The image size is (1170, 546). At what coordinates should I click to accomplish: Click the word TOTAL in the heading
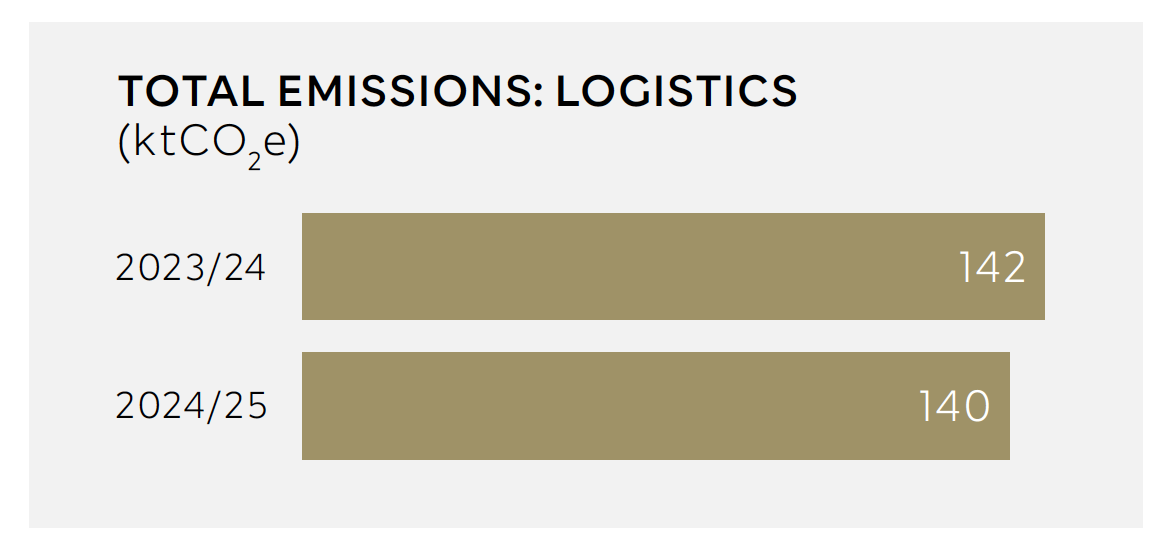[191, 91]
